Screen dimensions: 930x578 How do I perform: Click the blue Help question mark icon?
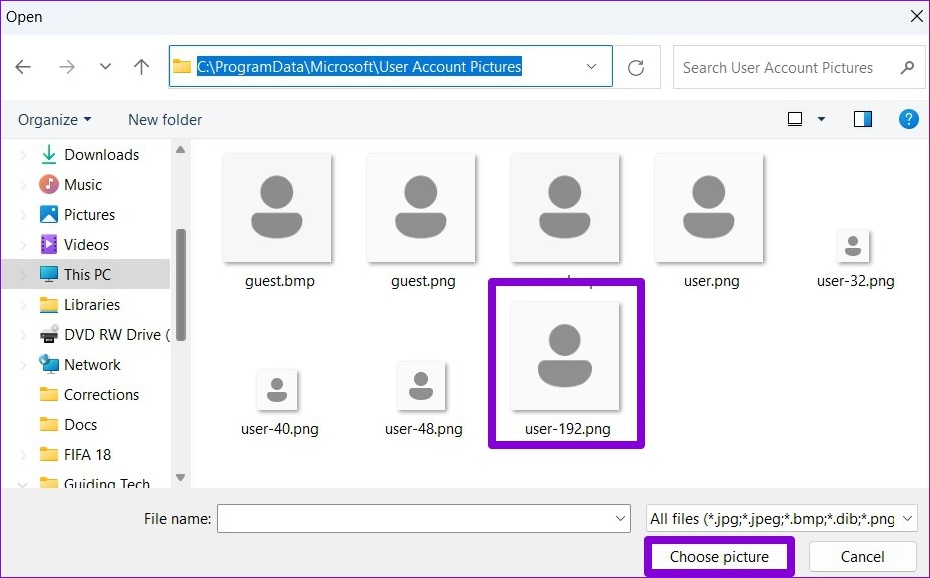908,119
